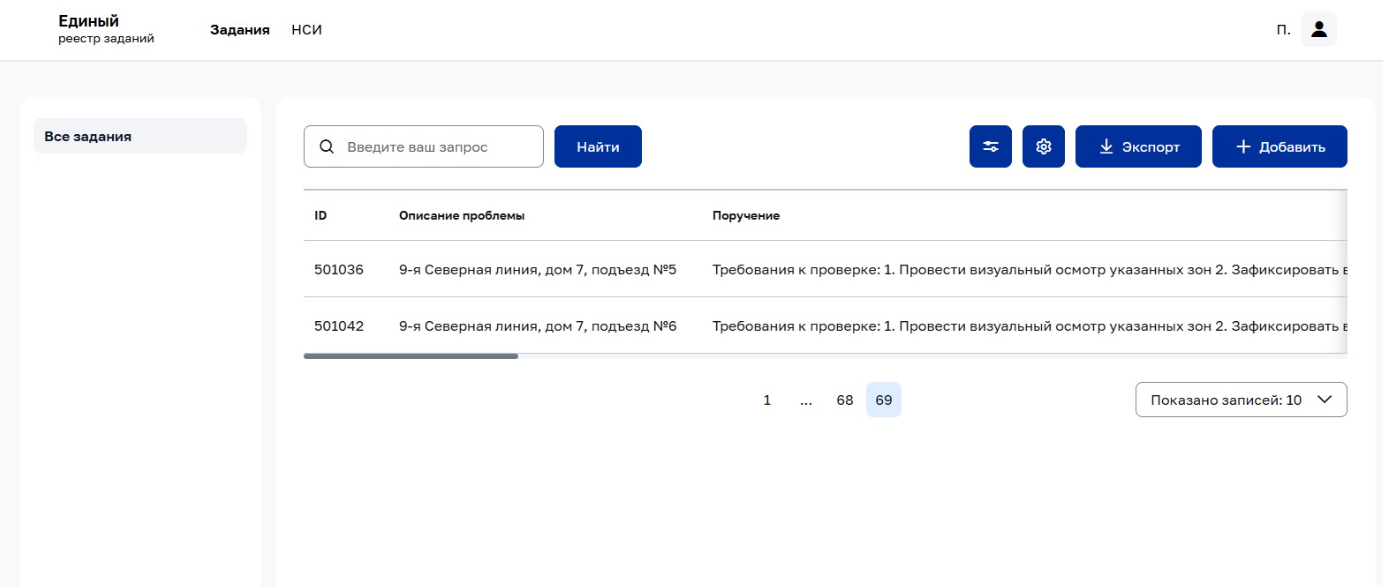The image size is (1383, 587).
Task: Click the user profile avatar icon
Action: (x=1319, y=29)
